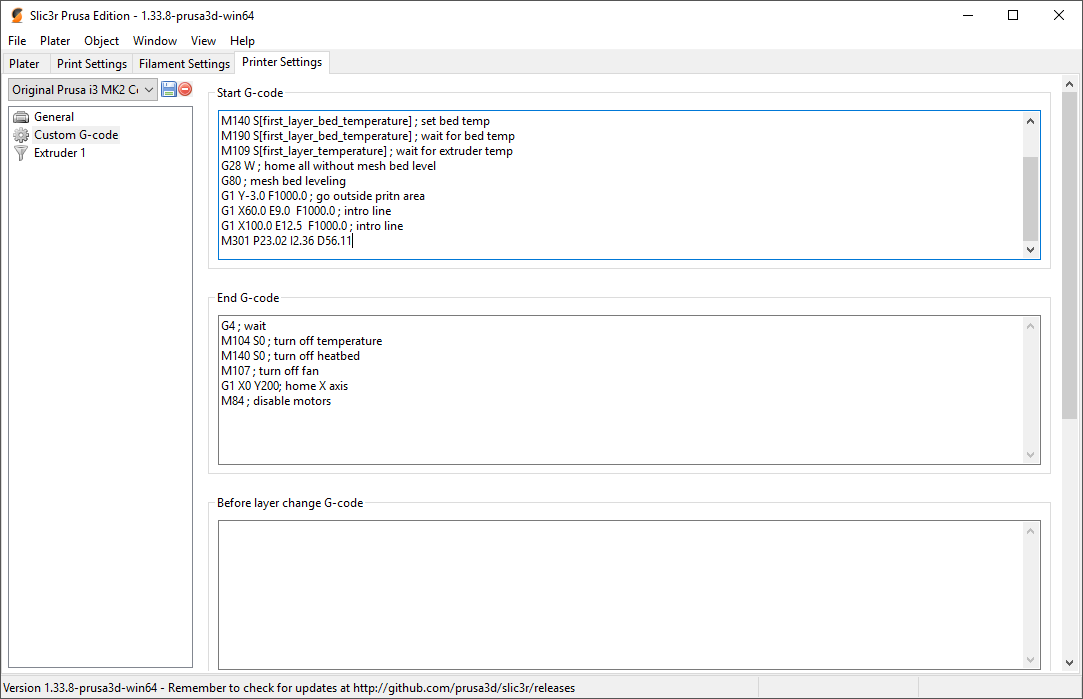
Task: Open the Window menu
Action: (155, 41)
